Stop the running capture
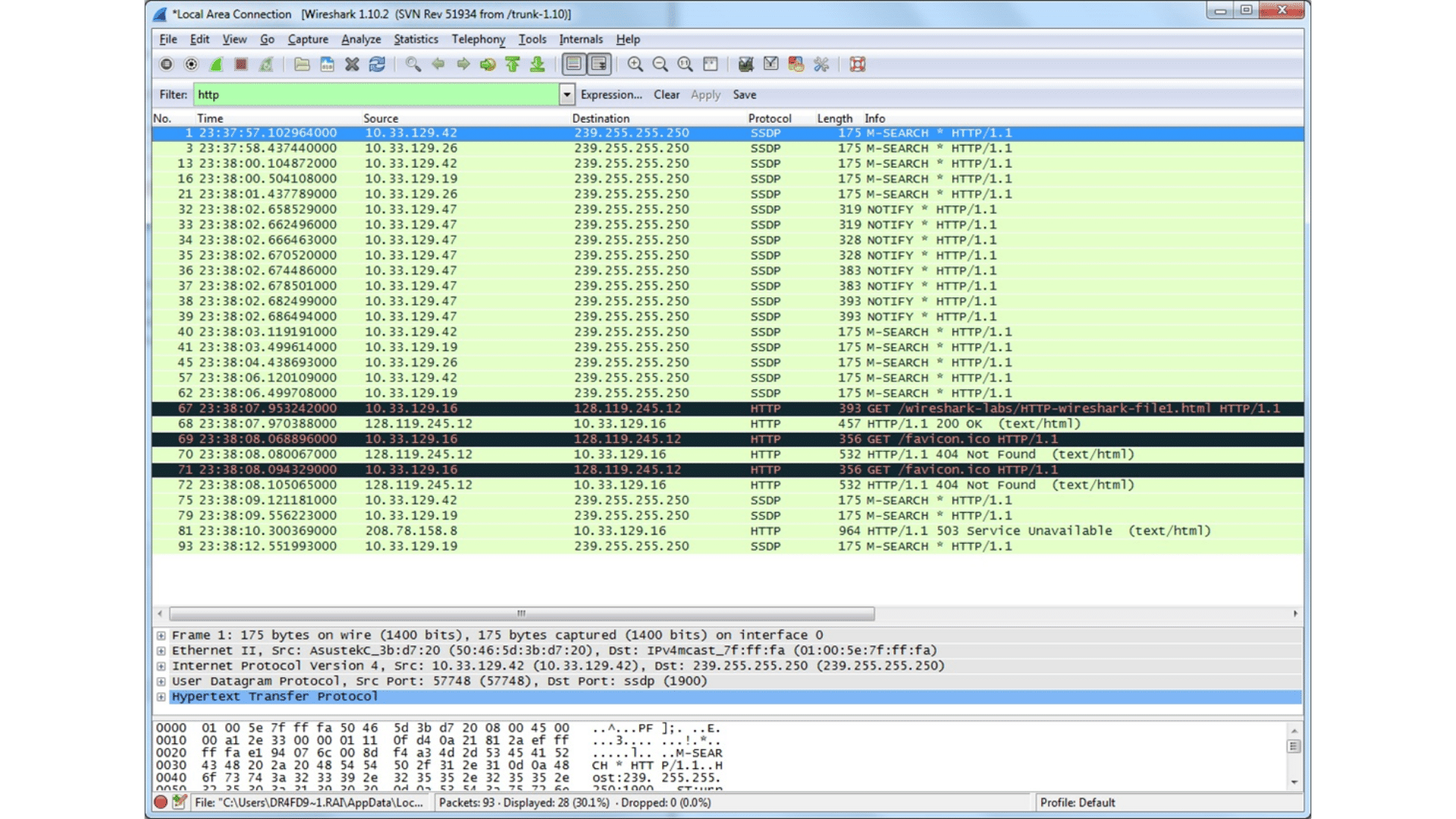Image resolution: width=1456 pixels, height=819 pixels. tap(241, 64)
